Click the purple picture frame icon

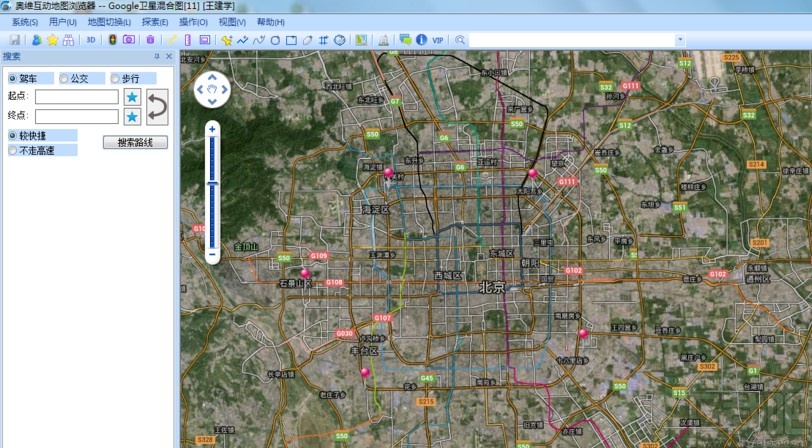point(205,40)
